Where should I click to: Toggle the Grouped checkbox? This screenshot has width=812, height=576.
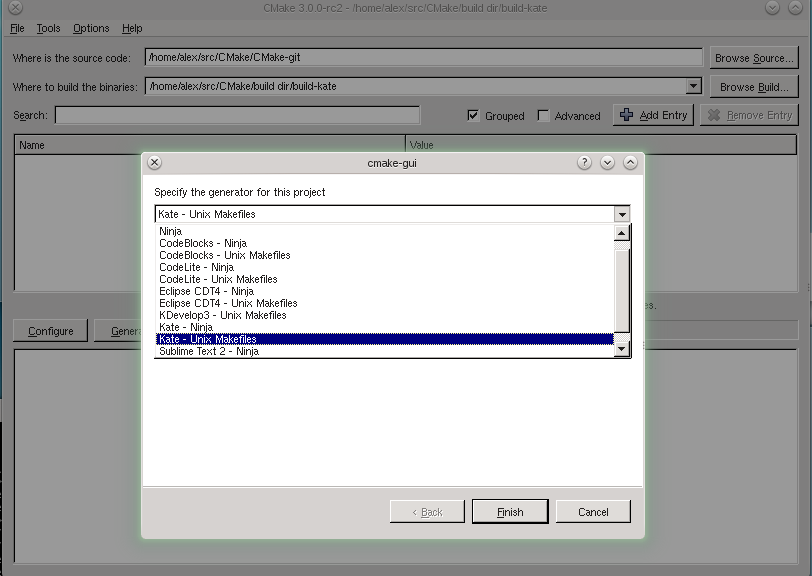click(x=473, y=116)
